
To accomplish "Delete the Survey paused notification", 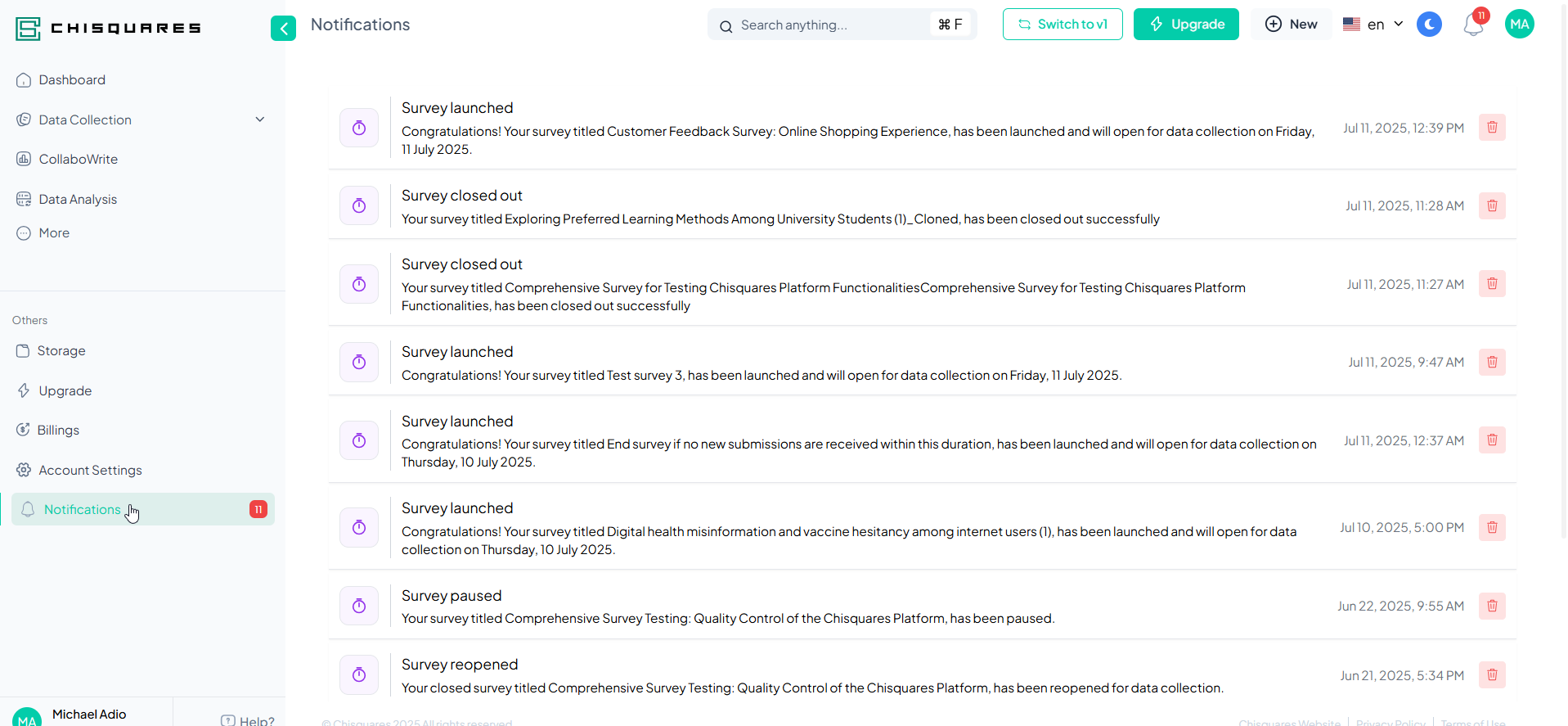I will [x=1492, y=606].
